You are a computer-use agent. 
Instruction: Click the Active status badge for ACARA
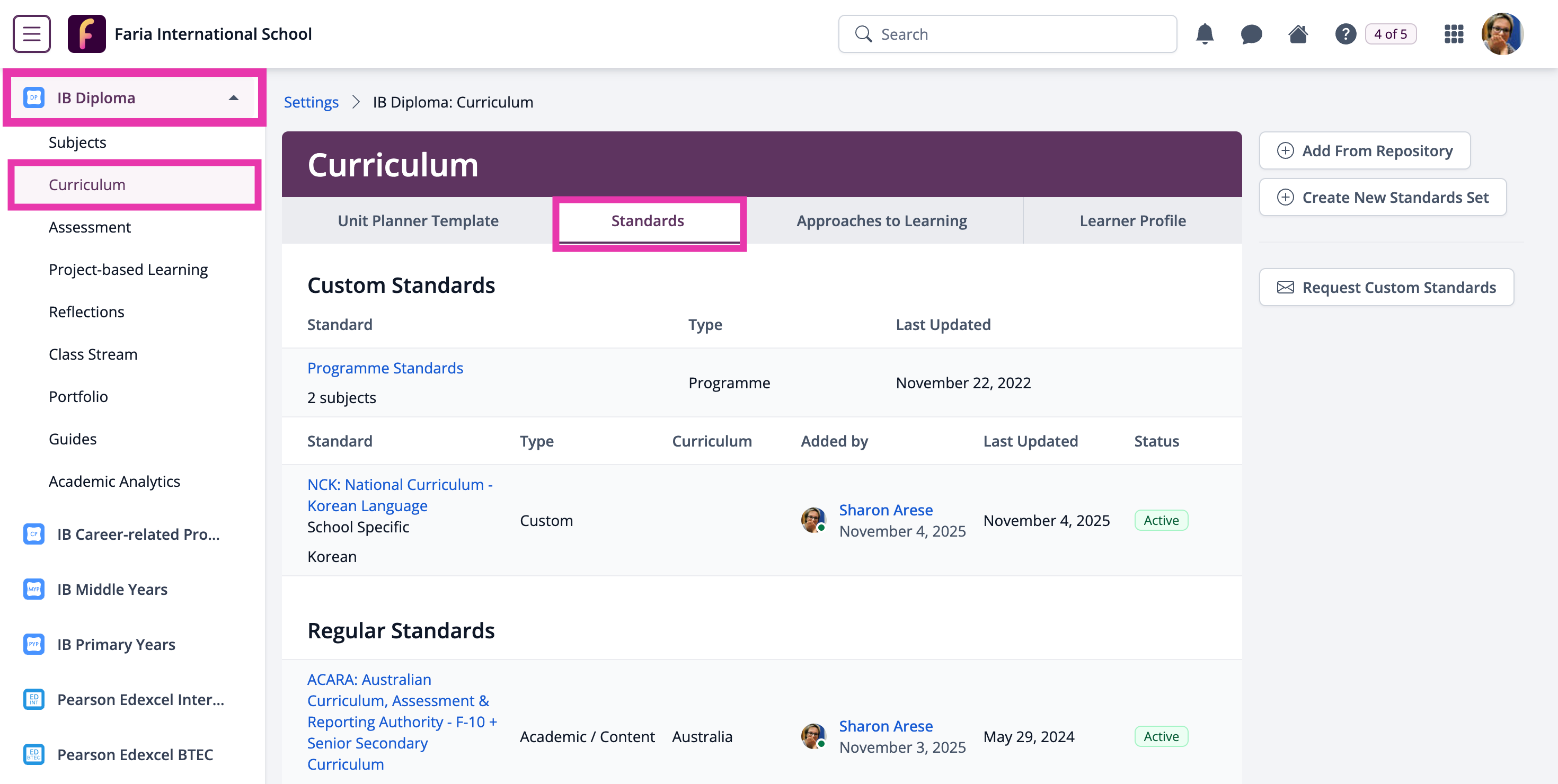(x=1161, y=736)
